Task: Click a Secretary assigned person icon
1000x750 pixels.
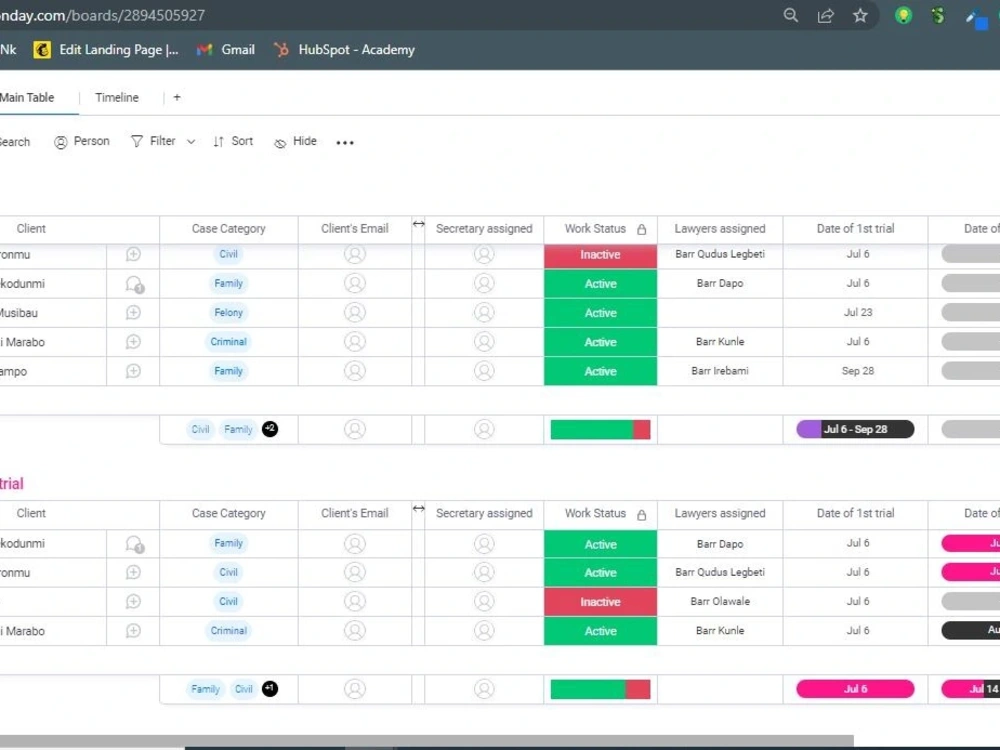Action: [484, 254]
